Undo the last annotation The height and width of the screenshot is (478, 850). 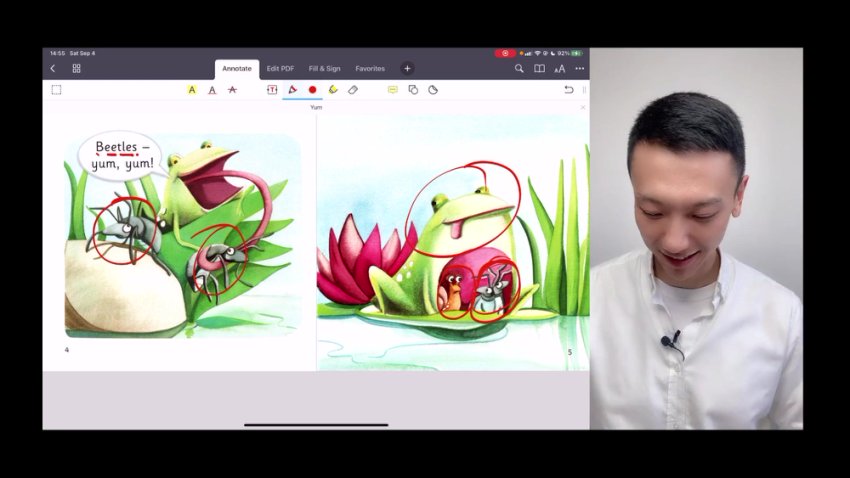pos(569,90)
